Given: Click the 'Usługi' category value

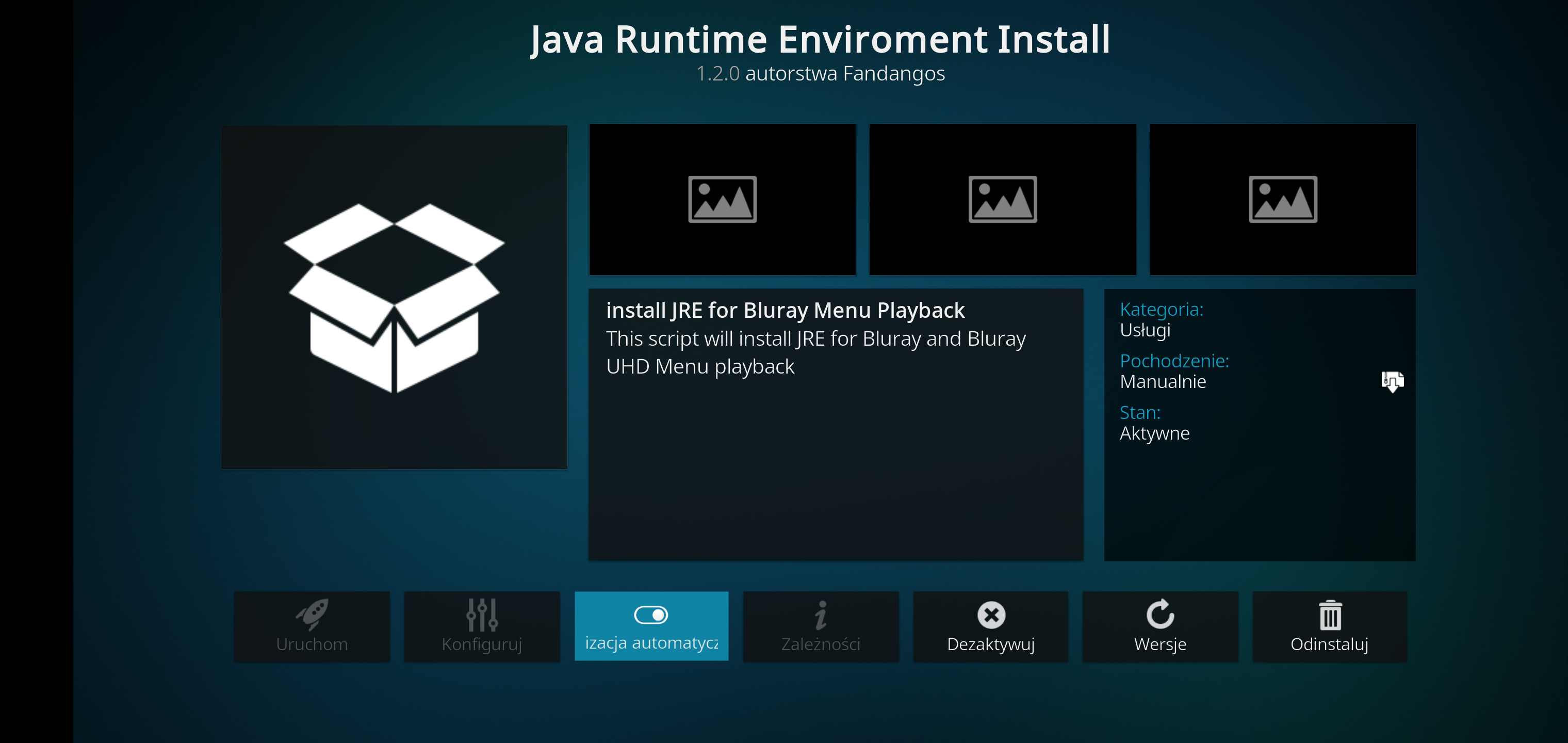Looking at the screenshot, I should point(1145,330).
